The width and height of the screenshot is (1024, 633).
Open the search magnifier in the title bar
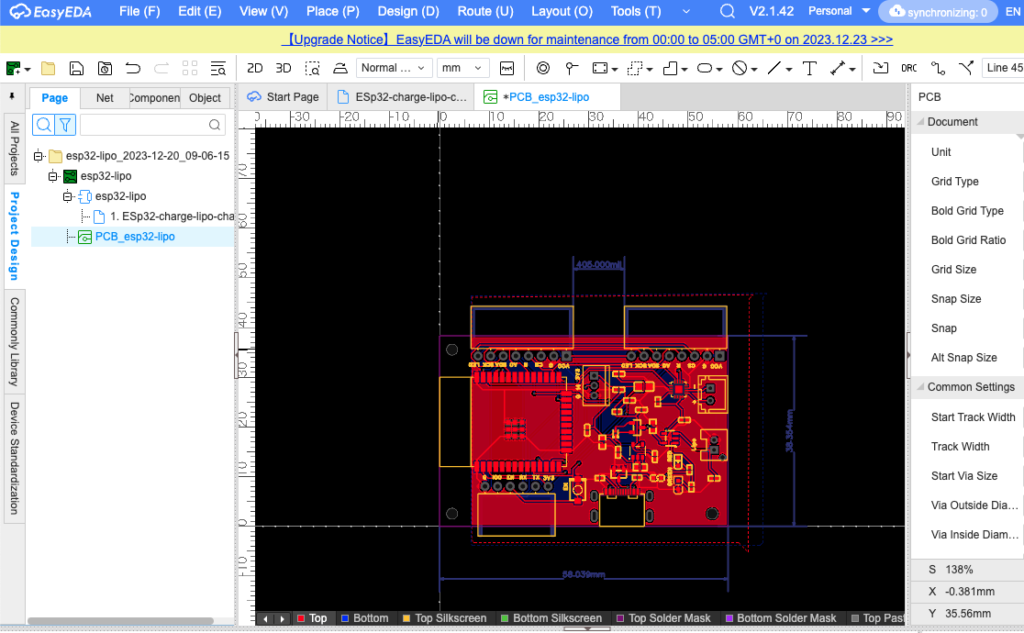727,12
